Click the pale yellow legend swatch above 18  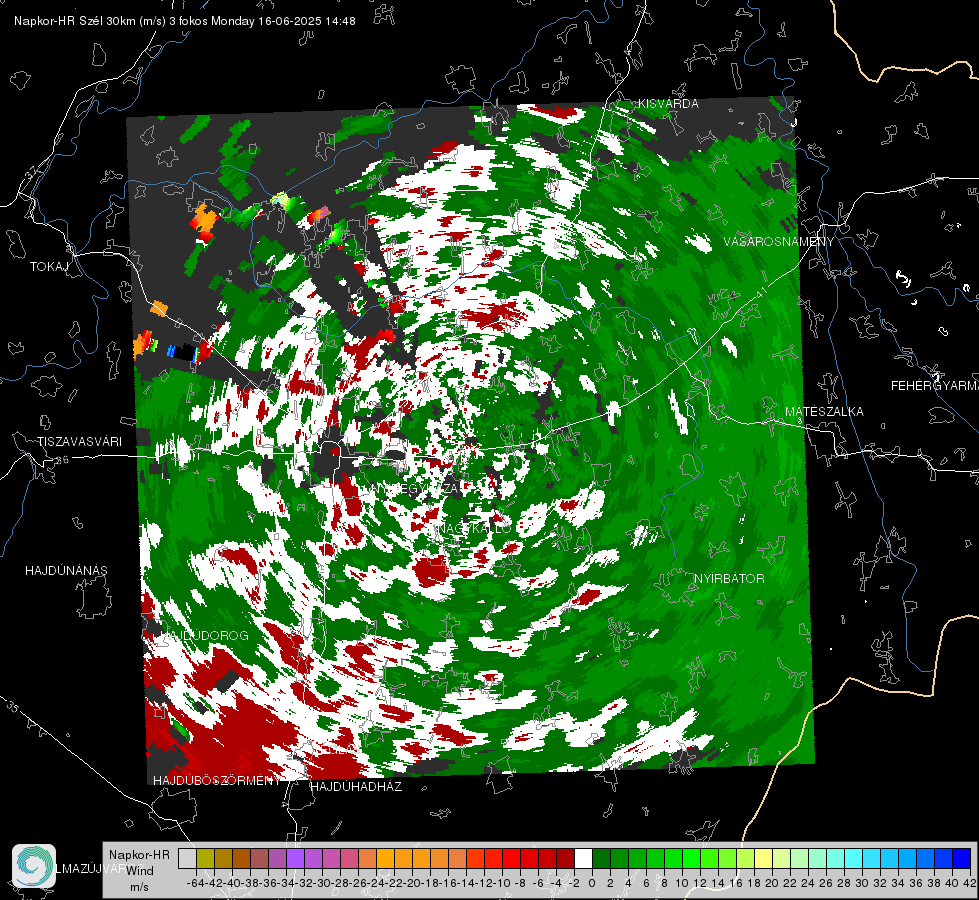pyautogui.click(x=764, y=858)
